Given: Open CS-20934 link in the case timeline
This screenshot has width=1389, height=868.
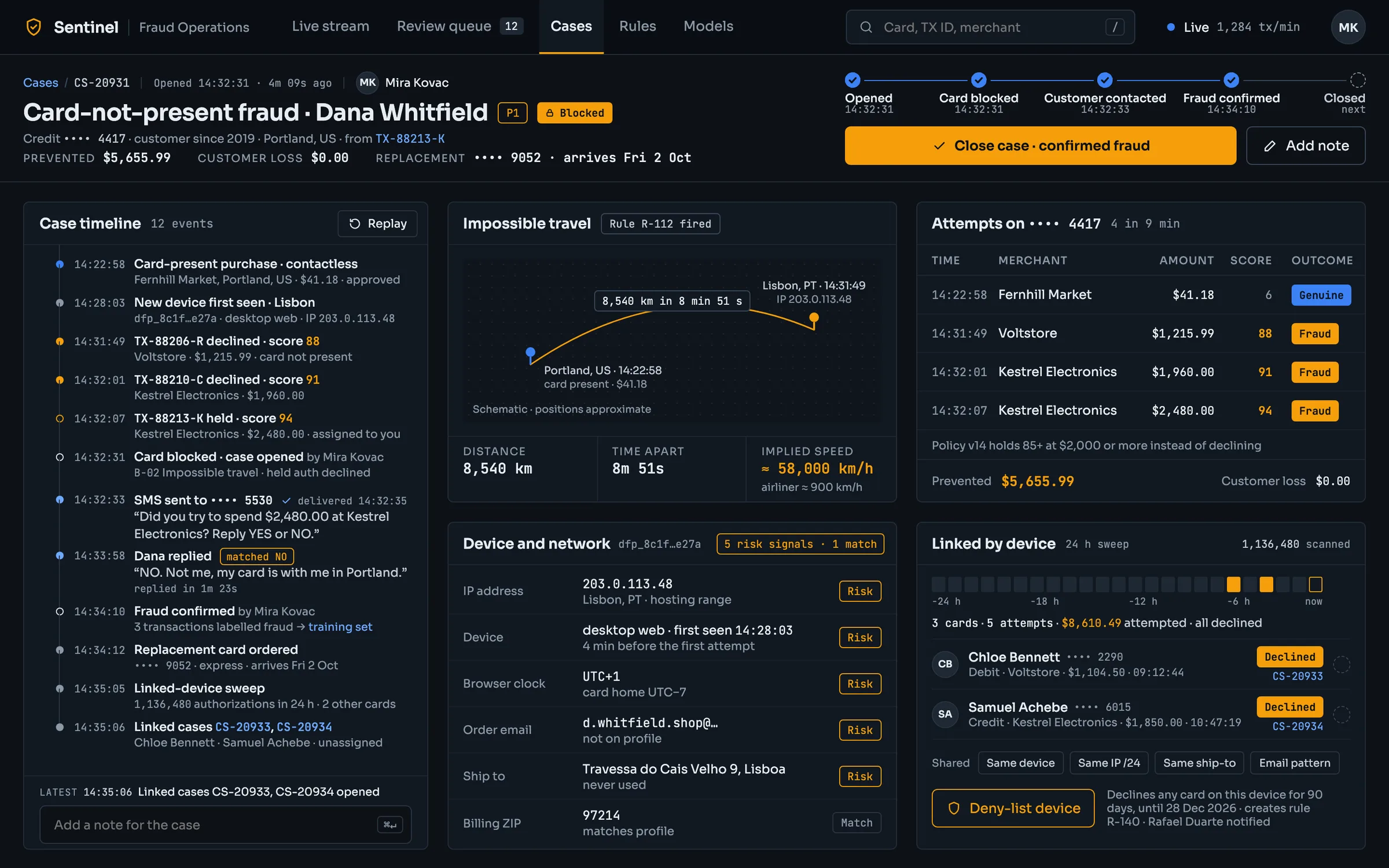Looking at the screenshot, I should 304,727.
